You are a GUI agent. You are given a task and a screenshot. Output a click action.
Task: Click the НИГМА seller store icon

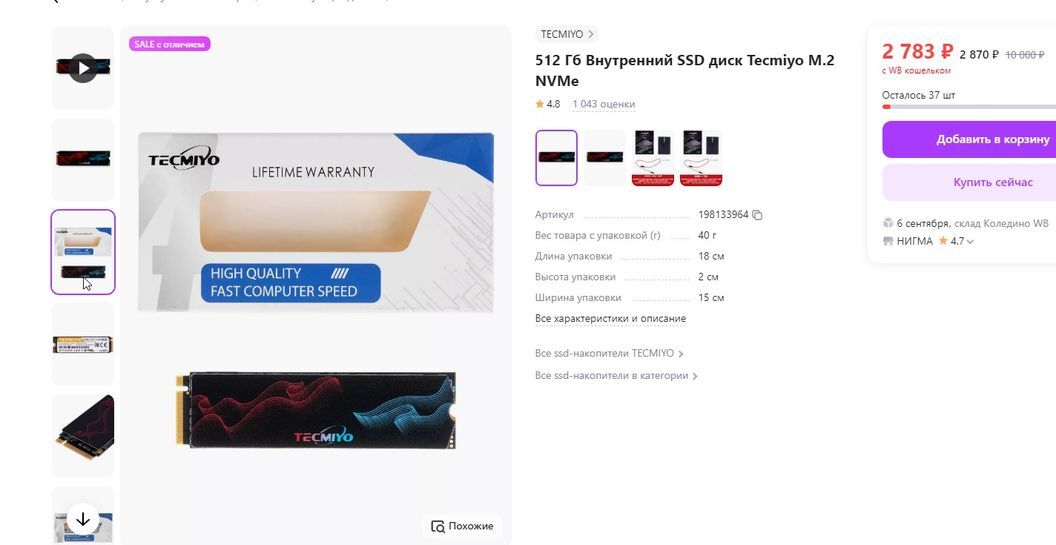tap(888, 241)
